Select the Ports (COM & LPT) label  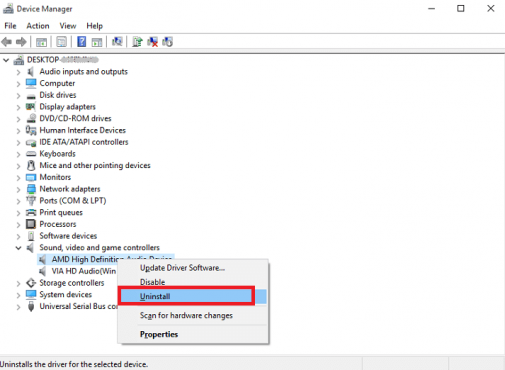(x=73, y=201)
